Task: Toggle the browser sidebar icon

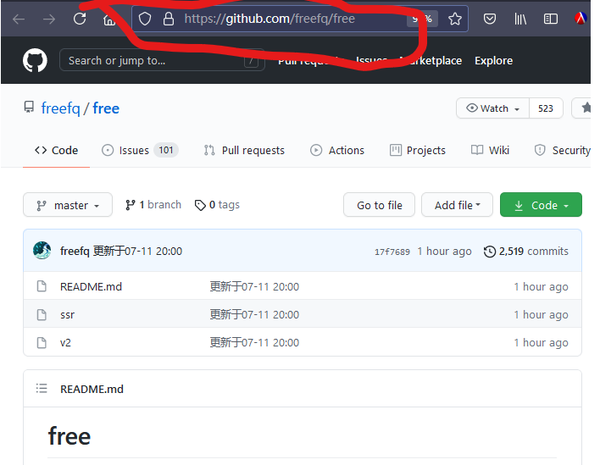Action: pyautogui.click(x=551, y=19)
